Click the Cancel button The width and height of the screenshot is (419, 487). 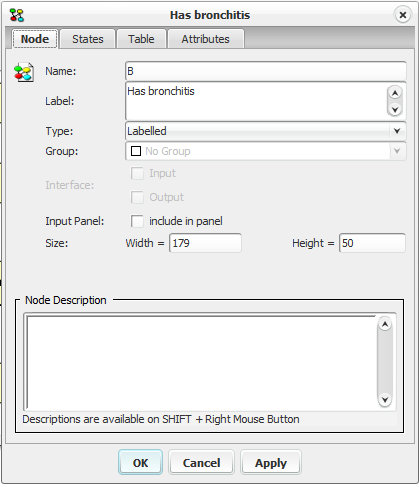[x=201, y=463]
